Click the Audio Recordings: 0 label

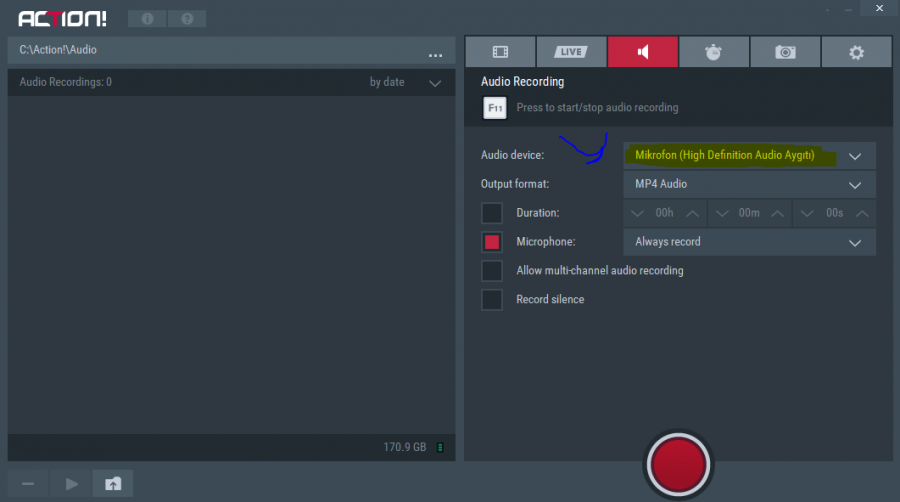(x=65, y=82)
